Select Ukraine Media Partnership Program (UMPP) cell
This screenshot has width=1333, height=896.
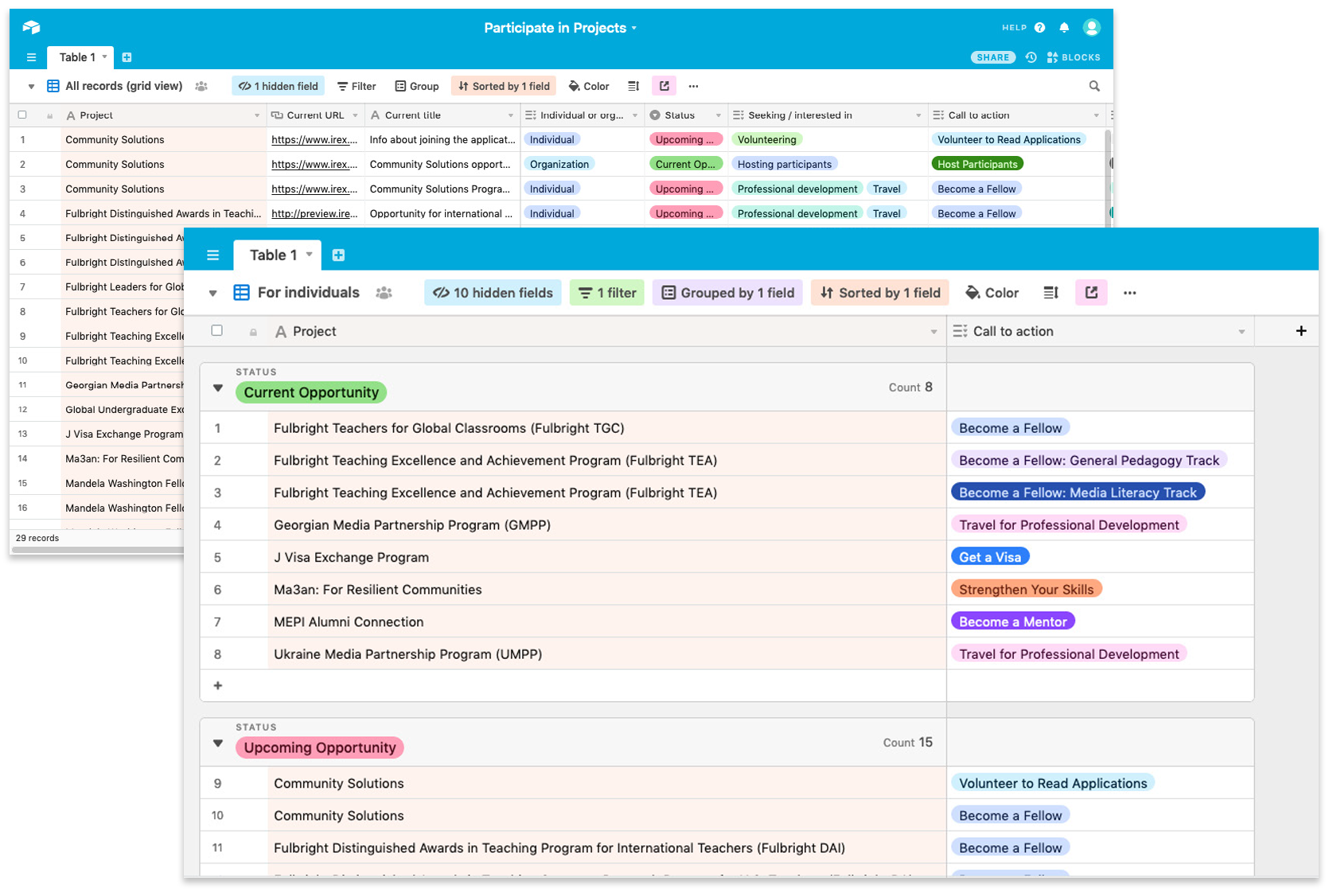pos(606,654)
